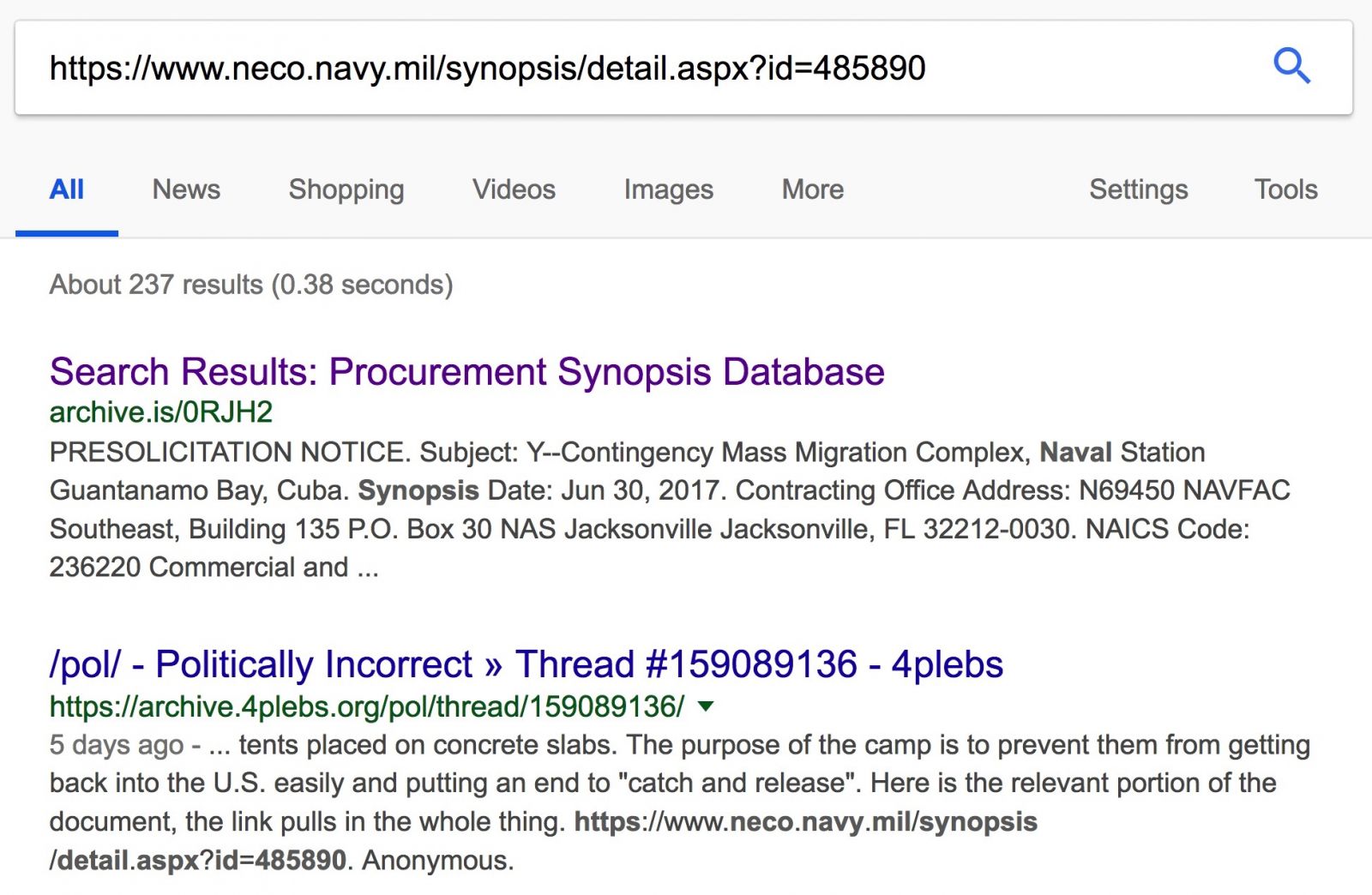Open the Shopping tab
This screenshot has height=895, width=1372.
pyautogui.click(x=346, y=189)
